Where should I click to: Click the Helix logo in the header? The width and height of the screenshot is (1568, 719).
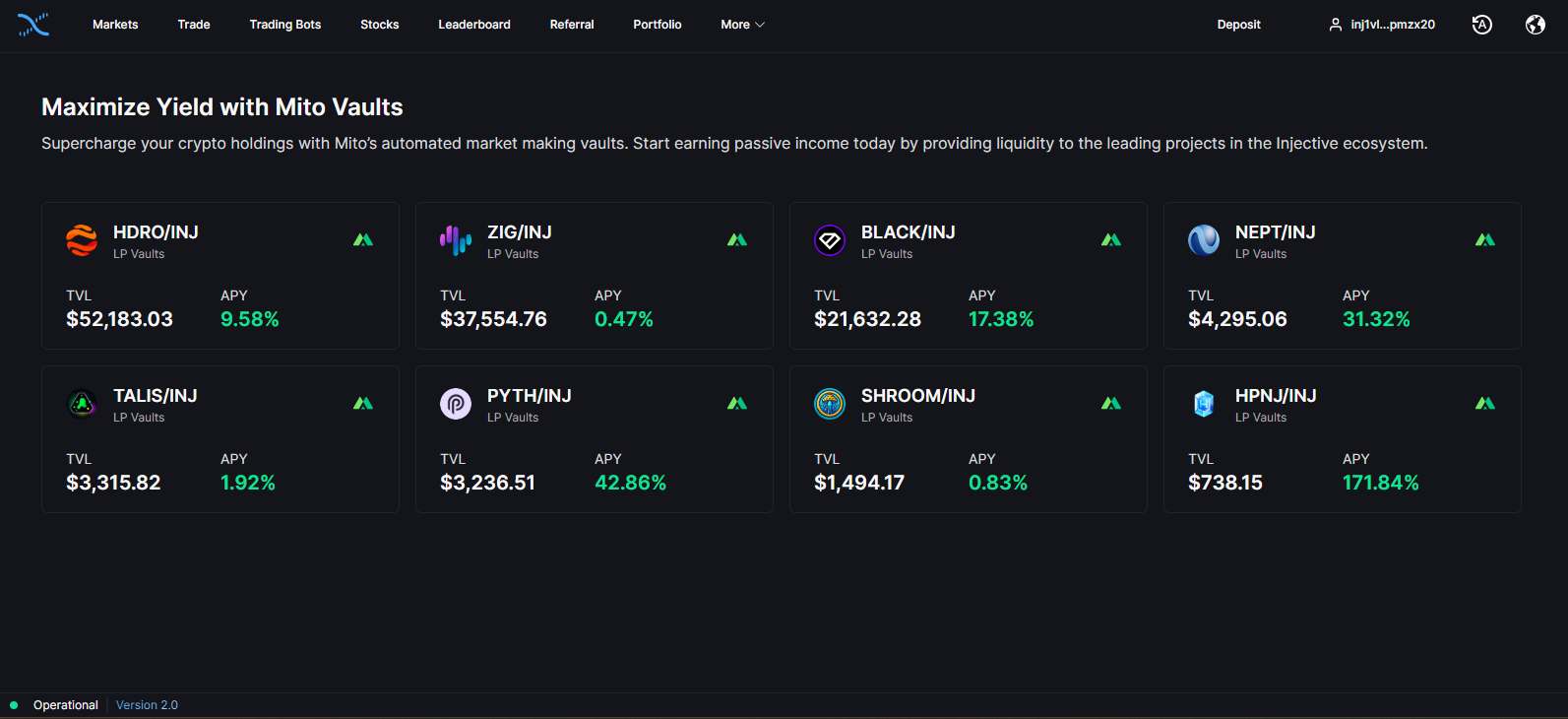point(33,25)
